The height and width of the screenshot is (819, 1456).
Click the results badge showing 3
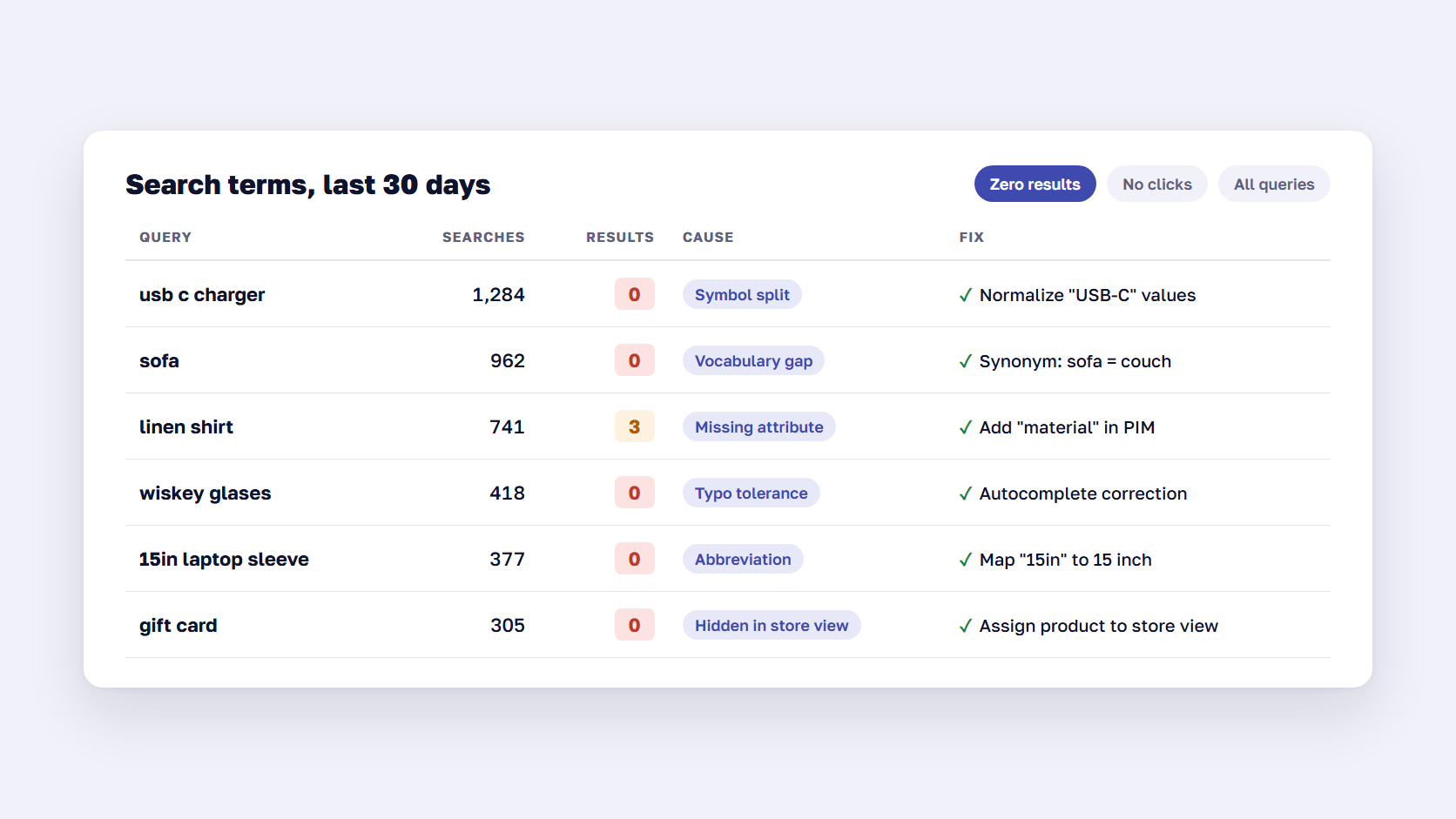pos(634,426)
